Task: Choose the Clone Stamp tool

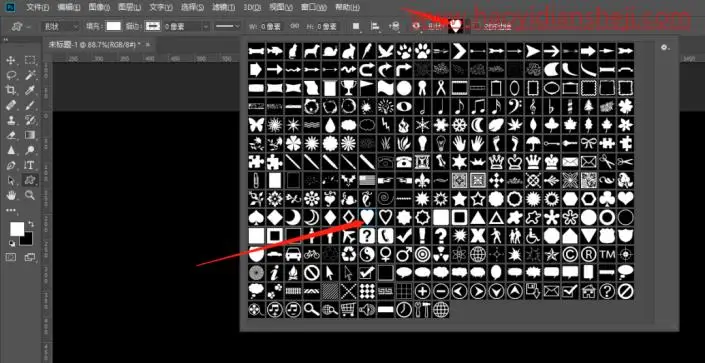Action: 12,120
